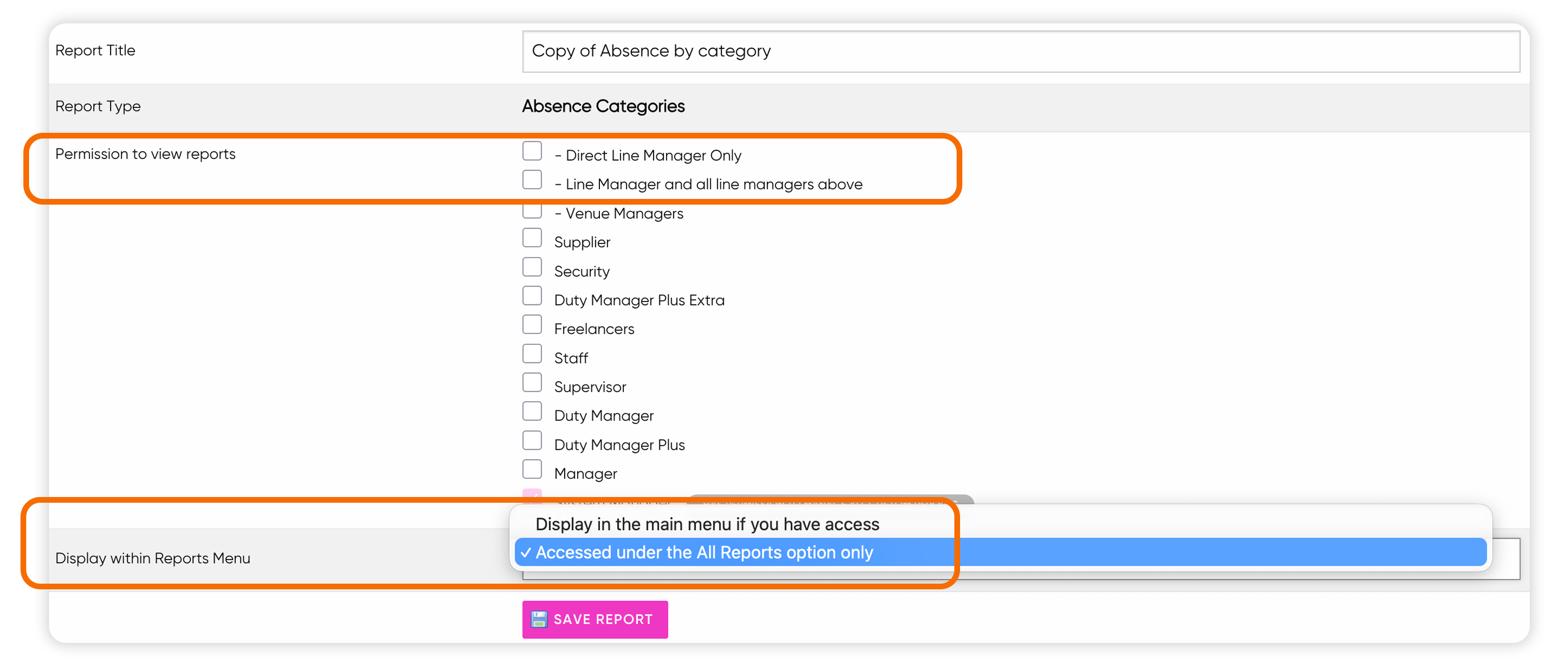Check the Staff checkbox
This screenshot has height=668, width=1568.
click(532, 353)
